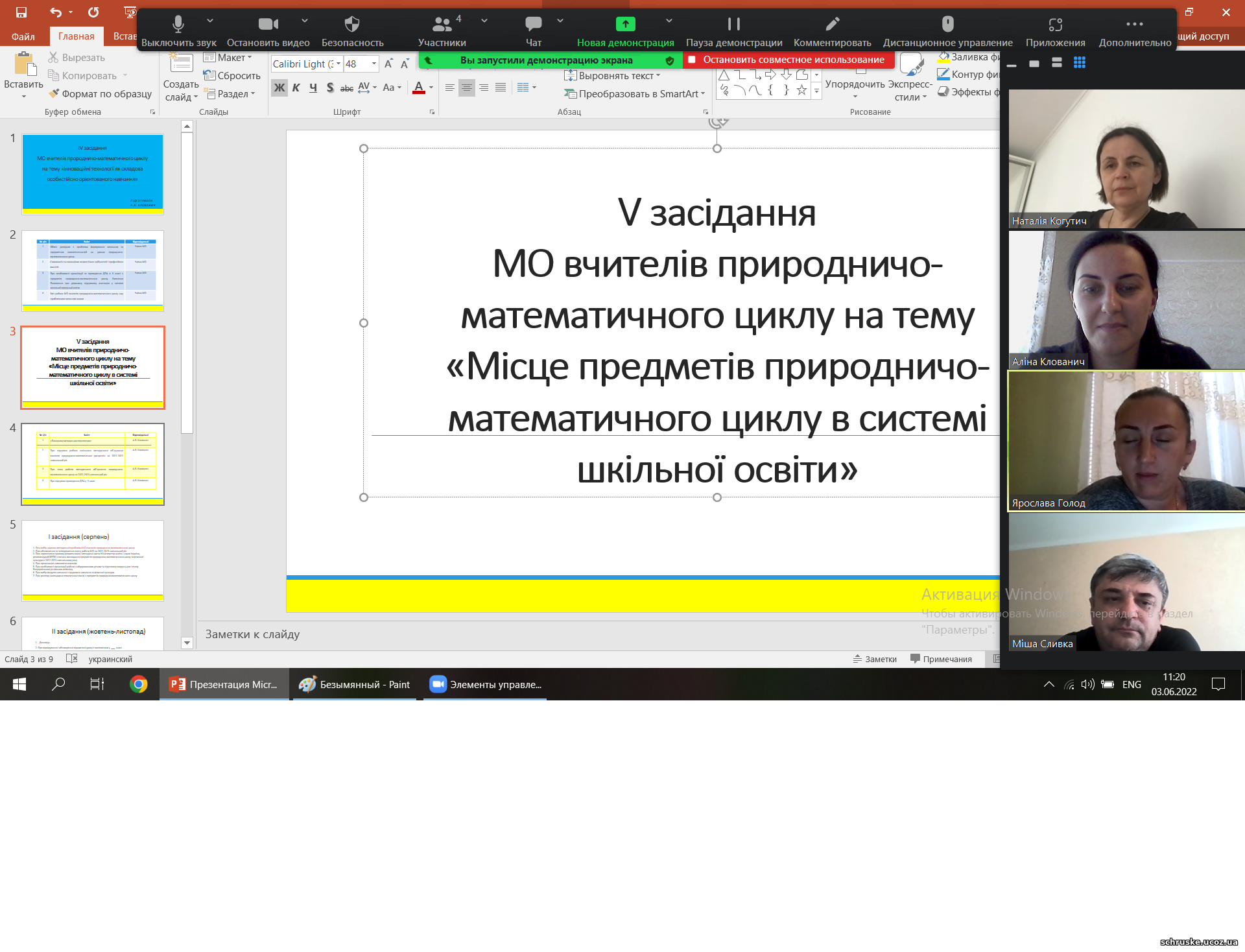
Task: Increase font size with the larger A icon
Action: 388,64
